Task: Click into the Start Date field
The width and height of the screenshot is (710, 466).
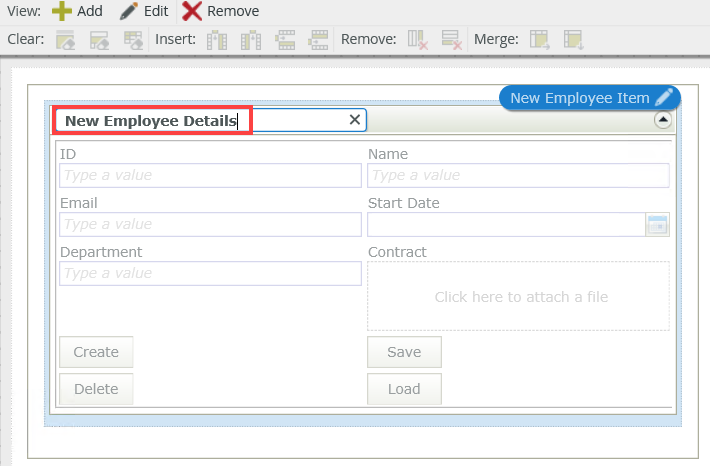Action: pyautogui.click(x=506, y=224)
